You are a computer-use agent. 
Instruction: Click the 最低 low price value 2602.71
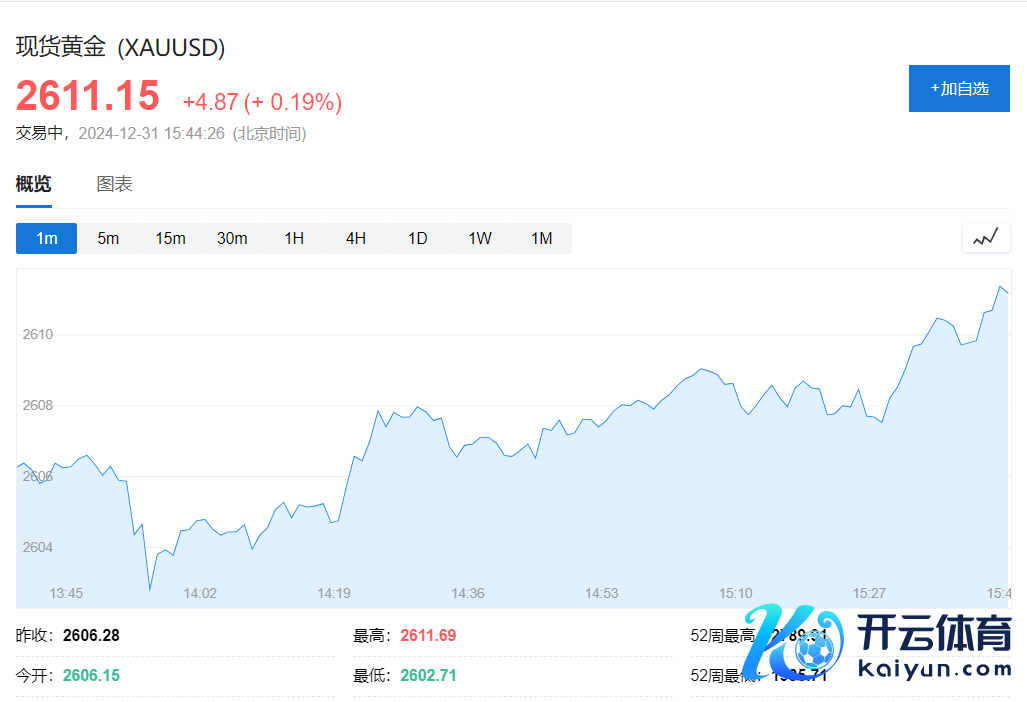tap(428, 675)
